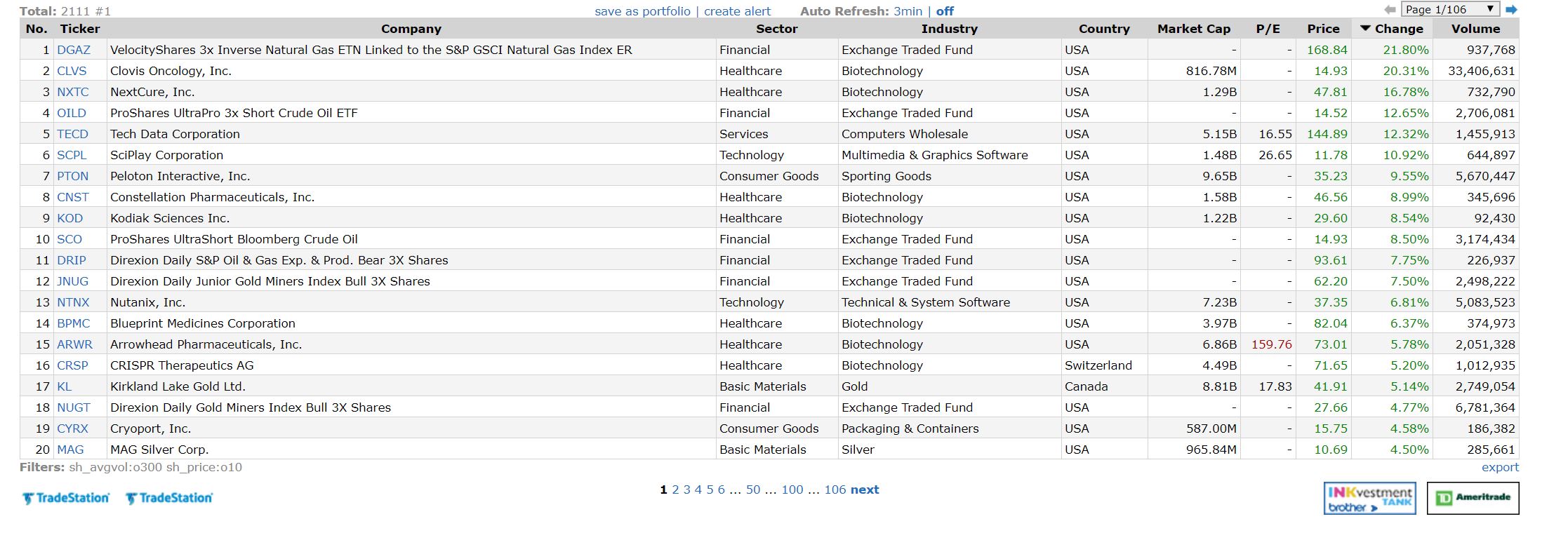Open DGAZ ticker link

point(74,50)
